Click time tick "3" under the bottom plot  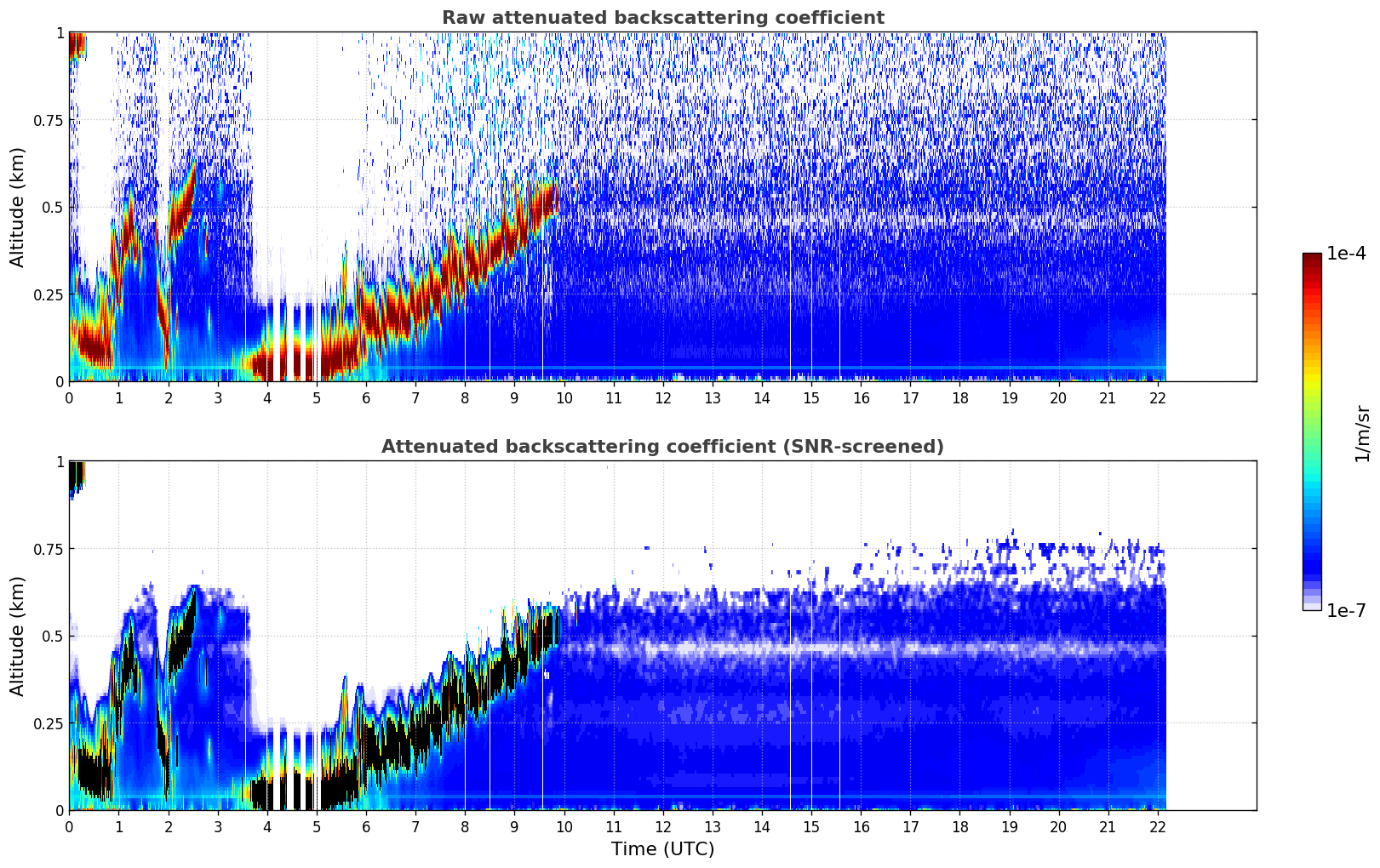[218, 826]
